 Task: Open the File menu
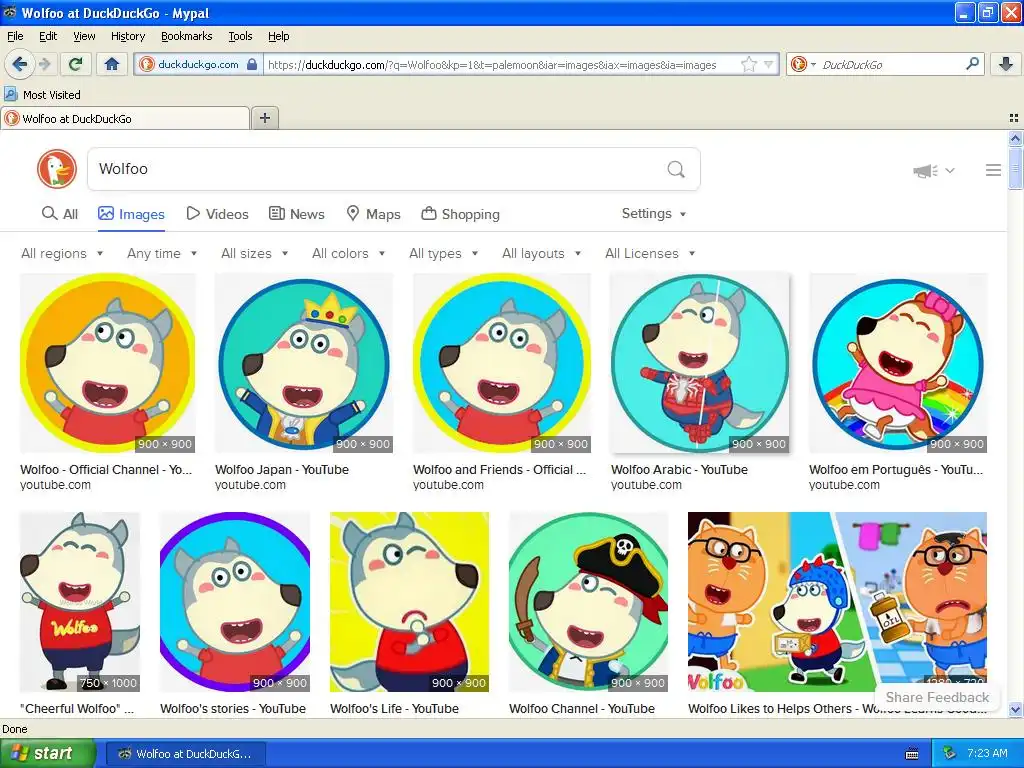click(15, 36)
